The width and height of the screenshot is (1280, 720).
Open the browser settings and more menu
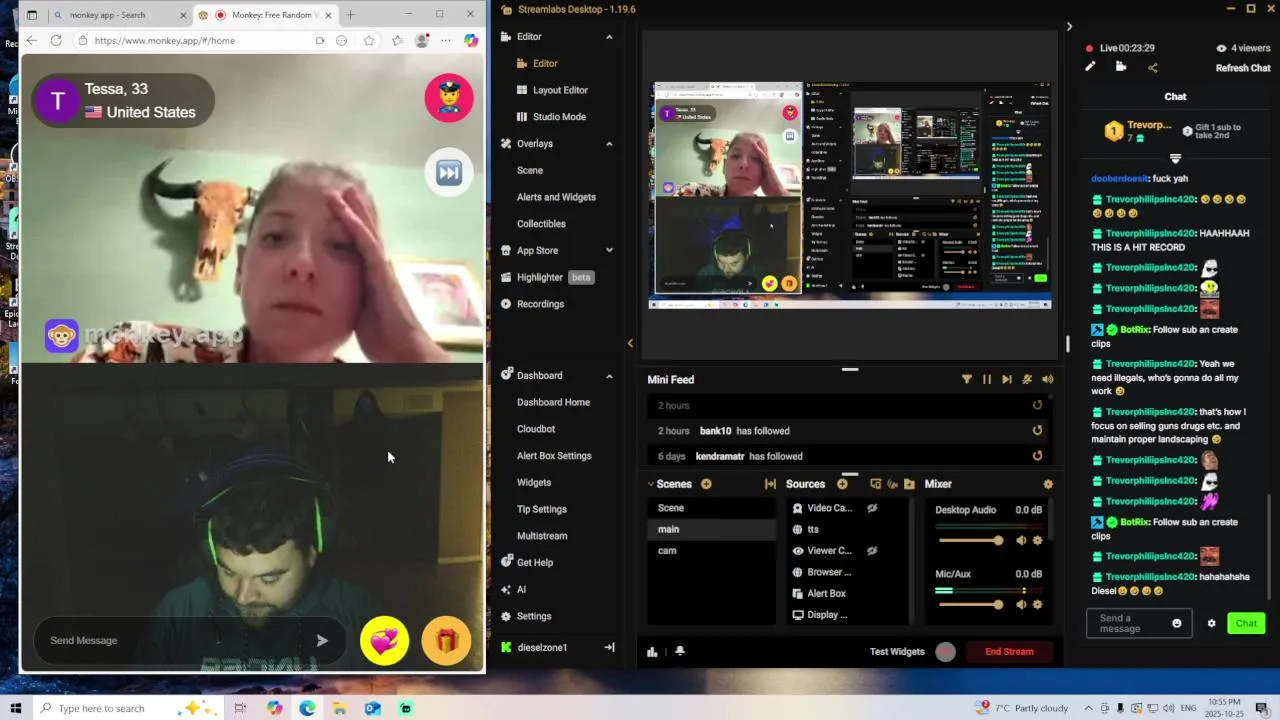tap(445, 40)
